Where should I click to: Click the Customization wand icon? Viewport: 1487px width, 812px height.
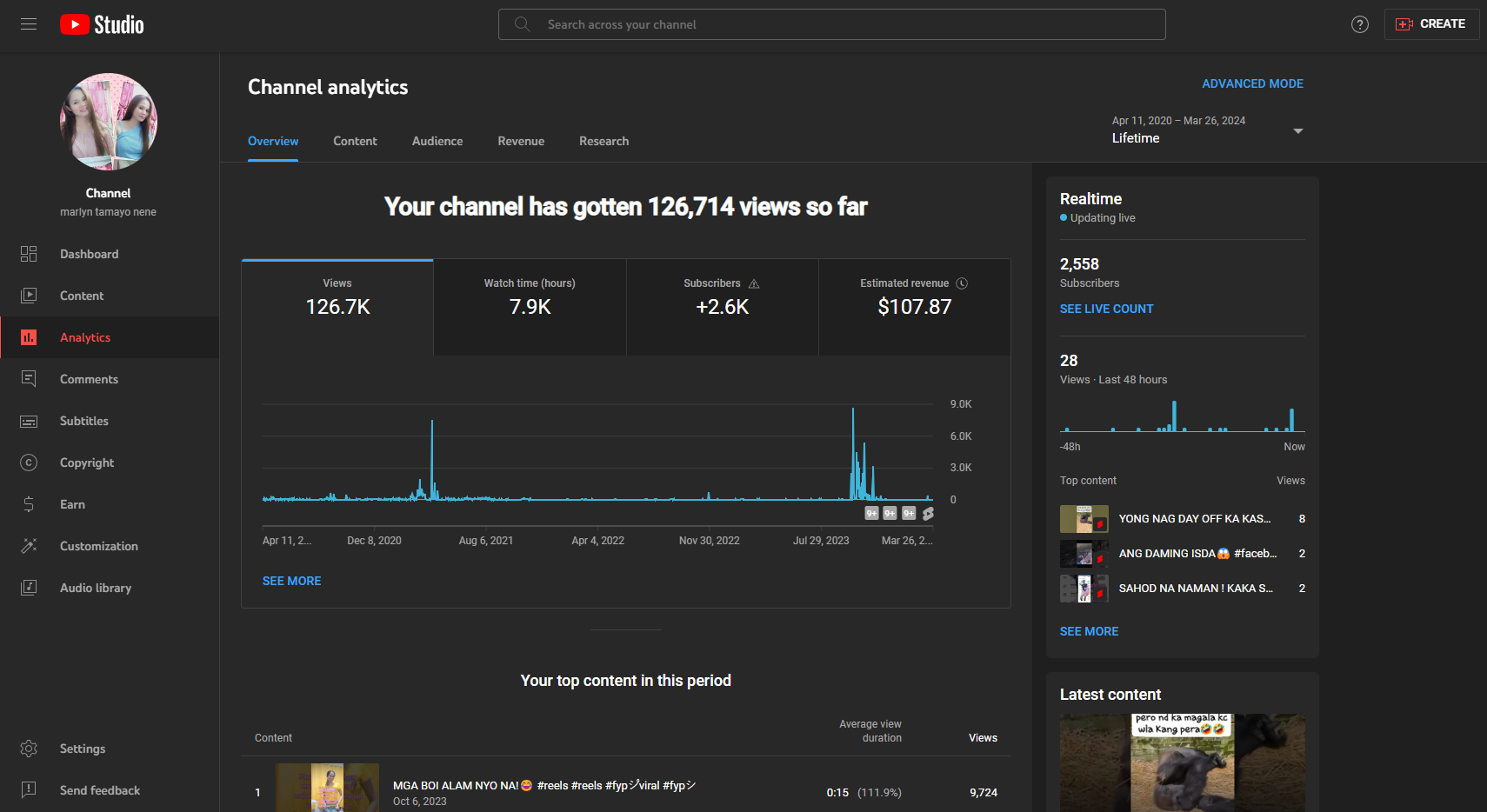coord(29,546)
